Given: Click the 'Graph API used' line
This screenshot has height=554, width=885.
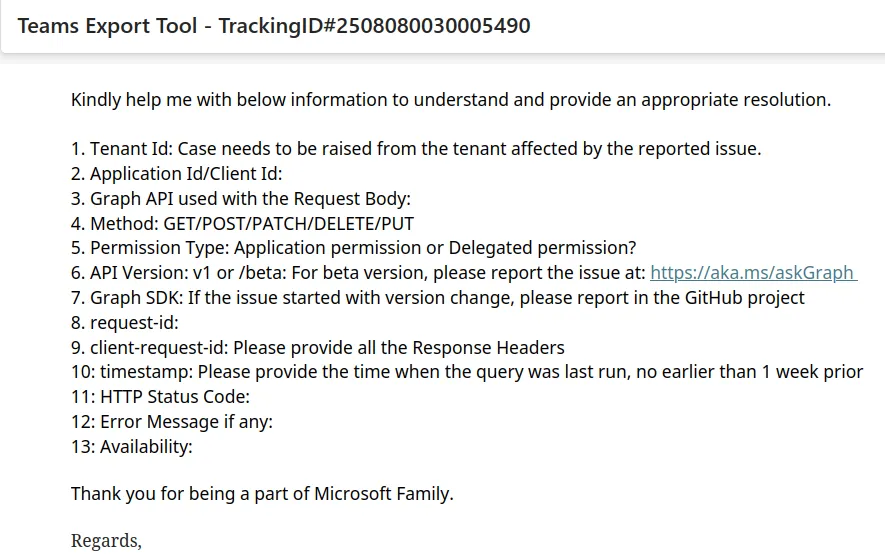Looking at the screenshot, I should click(240, 199).
